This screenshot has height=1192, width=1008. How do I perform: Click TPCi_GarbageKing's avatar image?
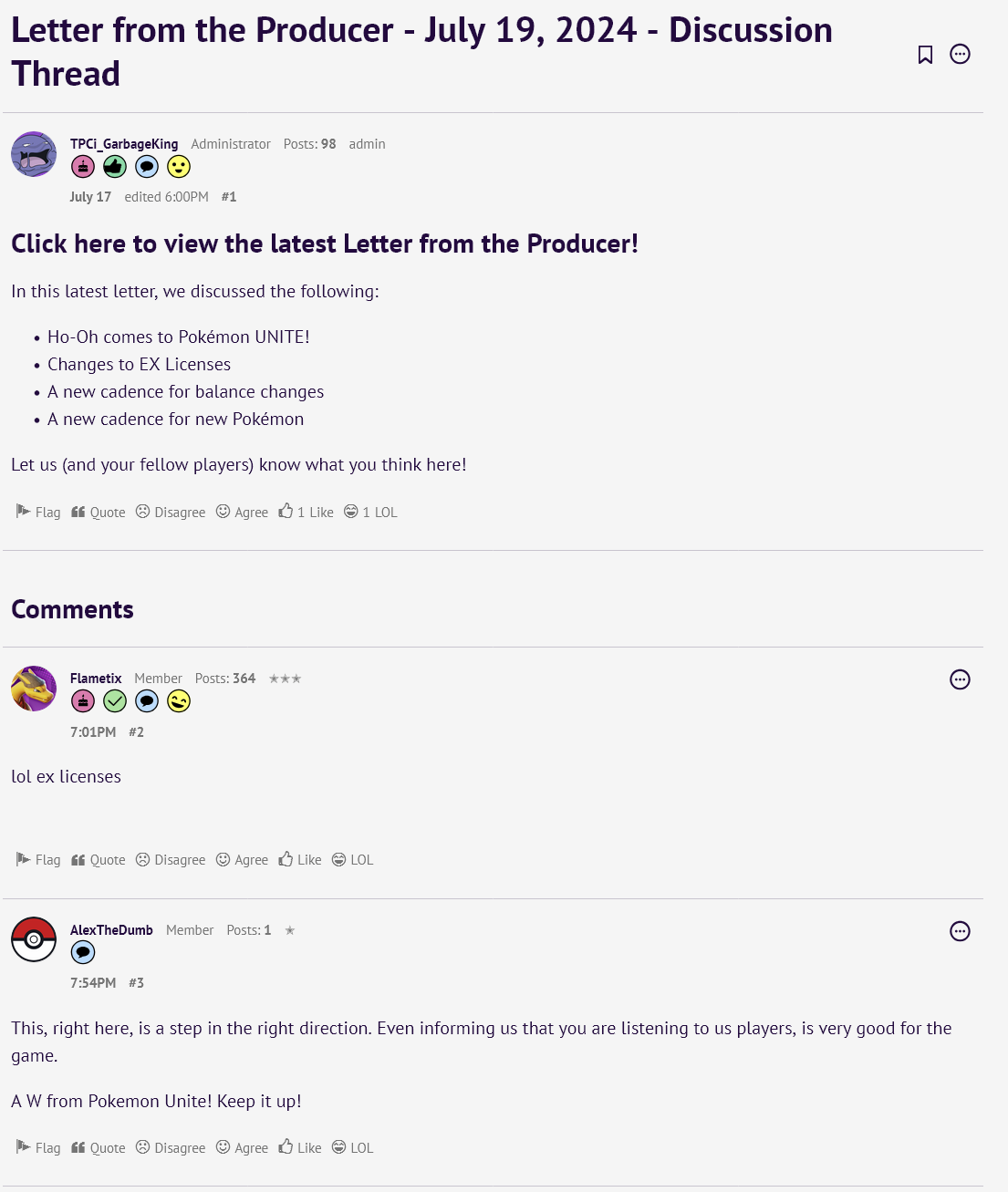[34, 154]
